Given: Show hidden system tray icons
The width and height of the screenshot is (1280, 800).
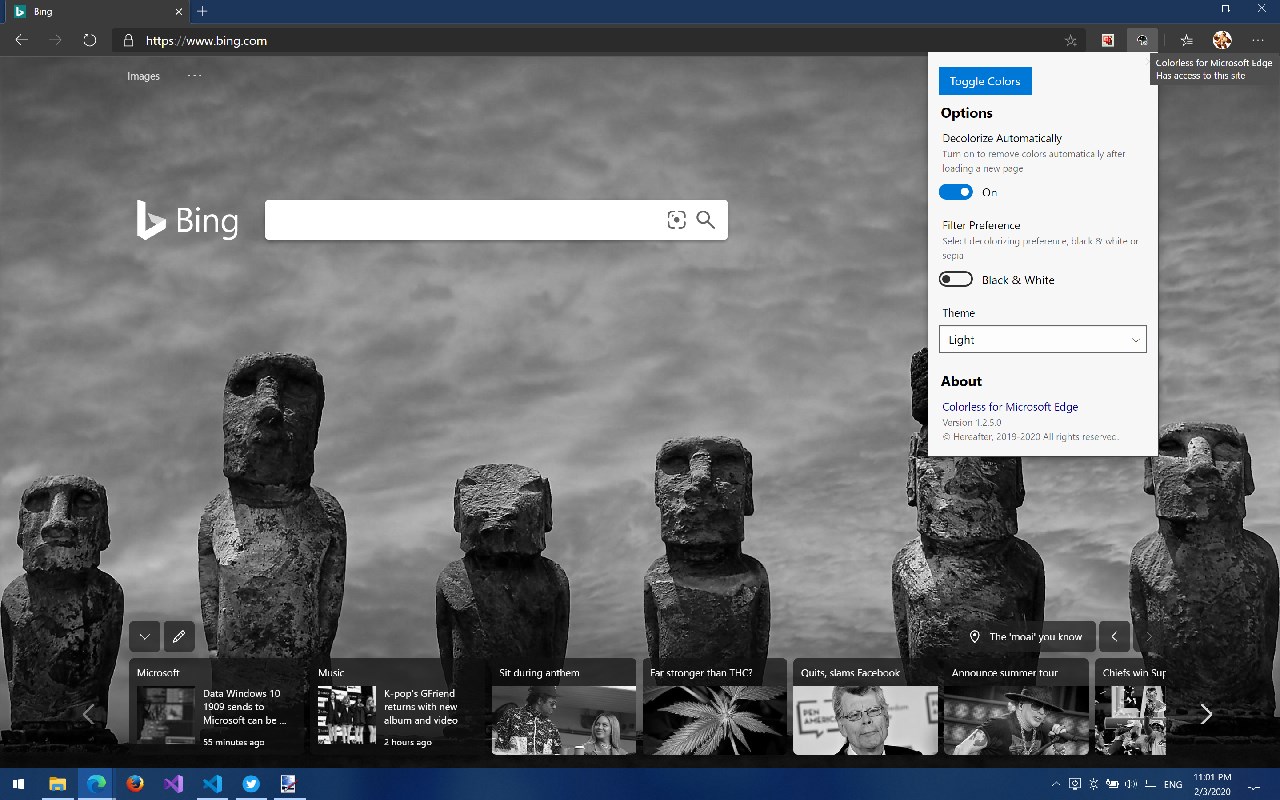Looking at the screenshot, I should pos(1057,784).
